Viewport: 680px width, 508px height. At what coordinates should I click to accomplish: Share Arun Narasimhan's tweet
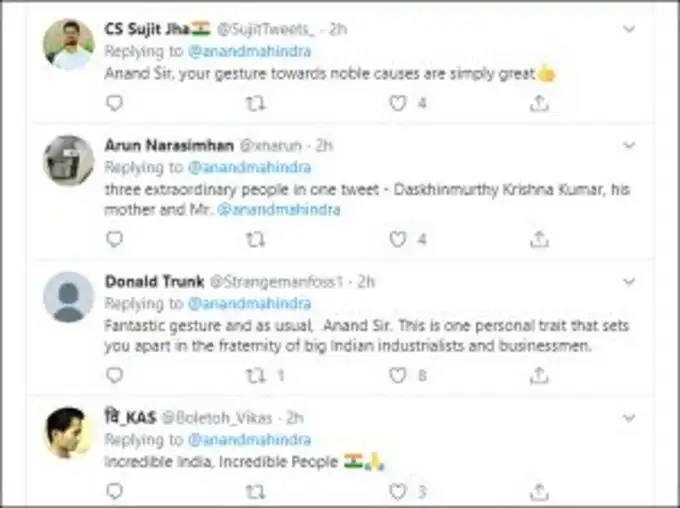(x=539, y=239)
